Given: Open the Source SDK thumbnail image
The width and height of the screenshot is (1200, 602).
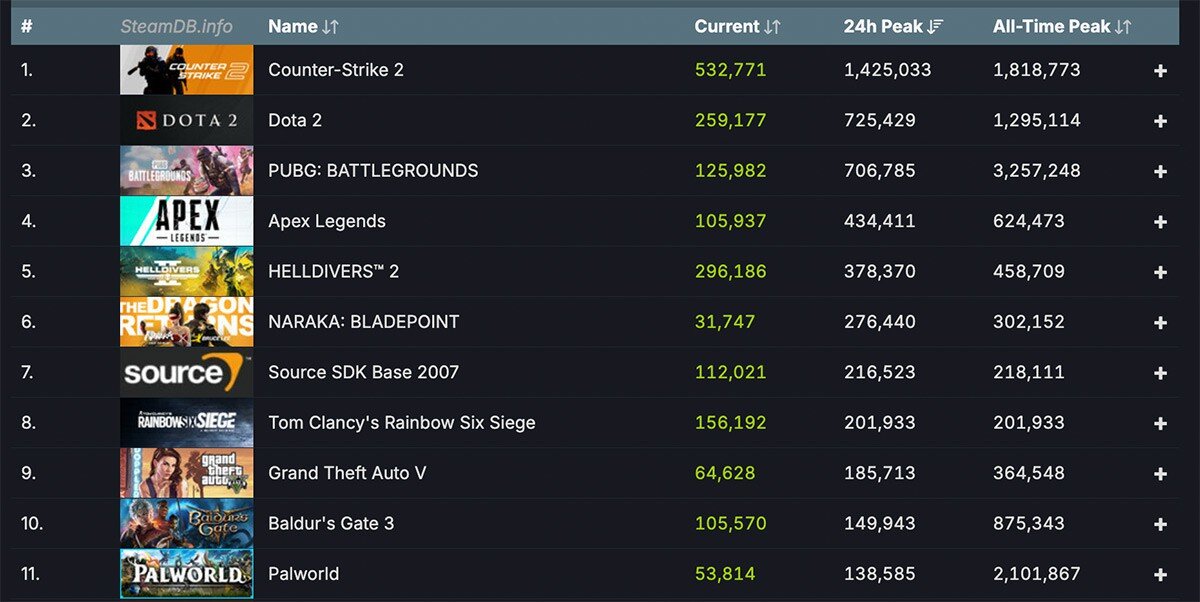Looking at the screenshot, I should 187,372.
